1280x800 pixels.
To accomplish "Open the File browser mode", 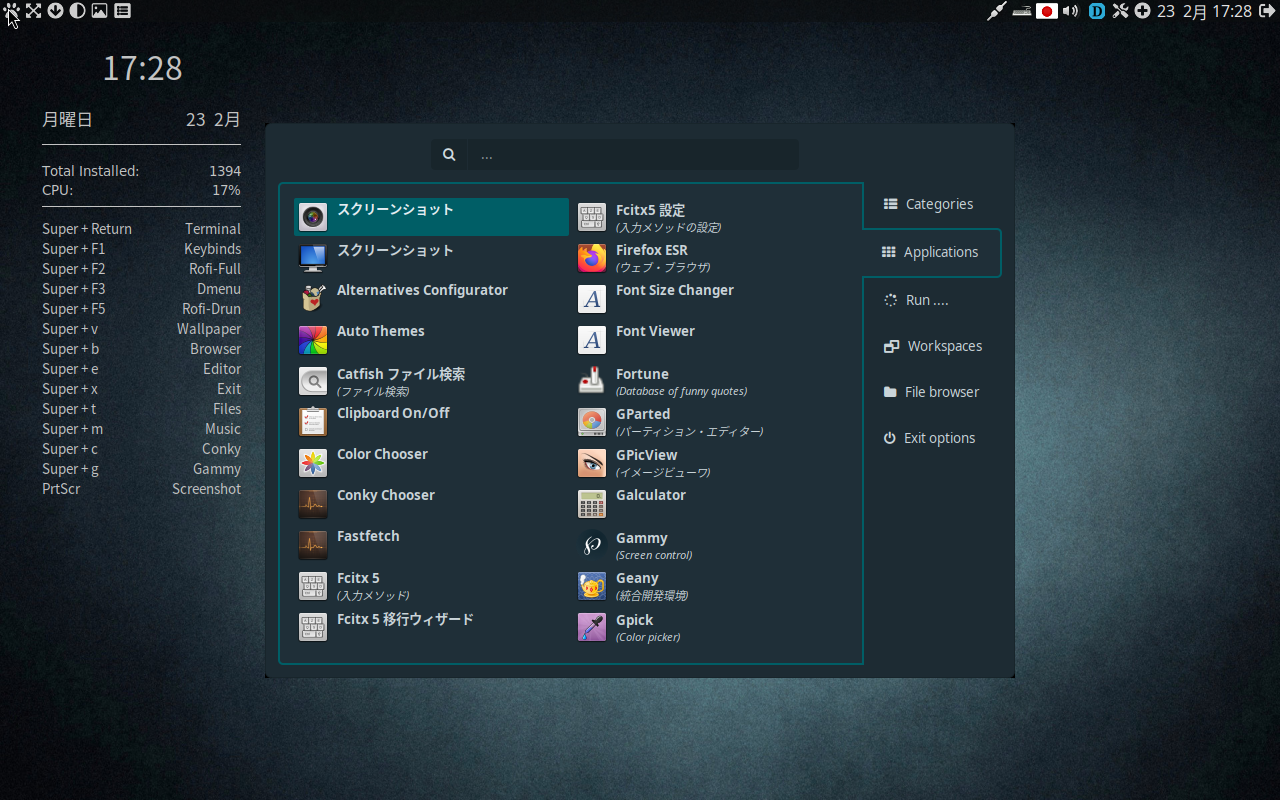I will (x=931, y=392).
